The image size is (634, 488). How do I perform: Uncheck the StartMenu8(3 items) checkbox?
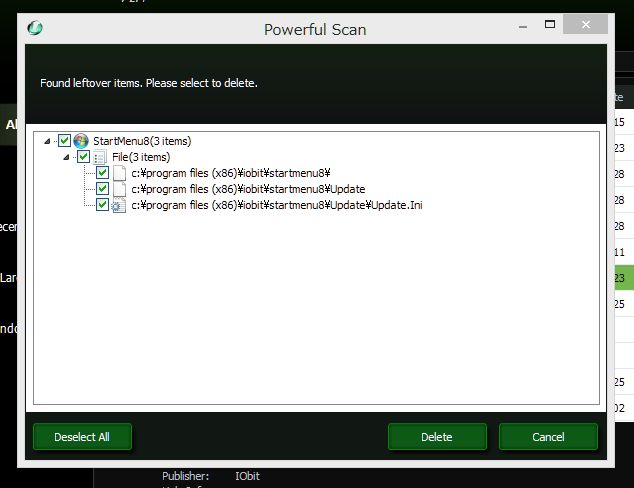point(64,141)
